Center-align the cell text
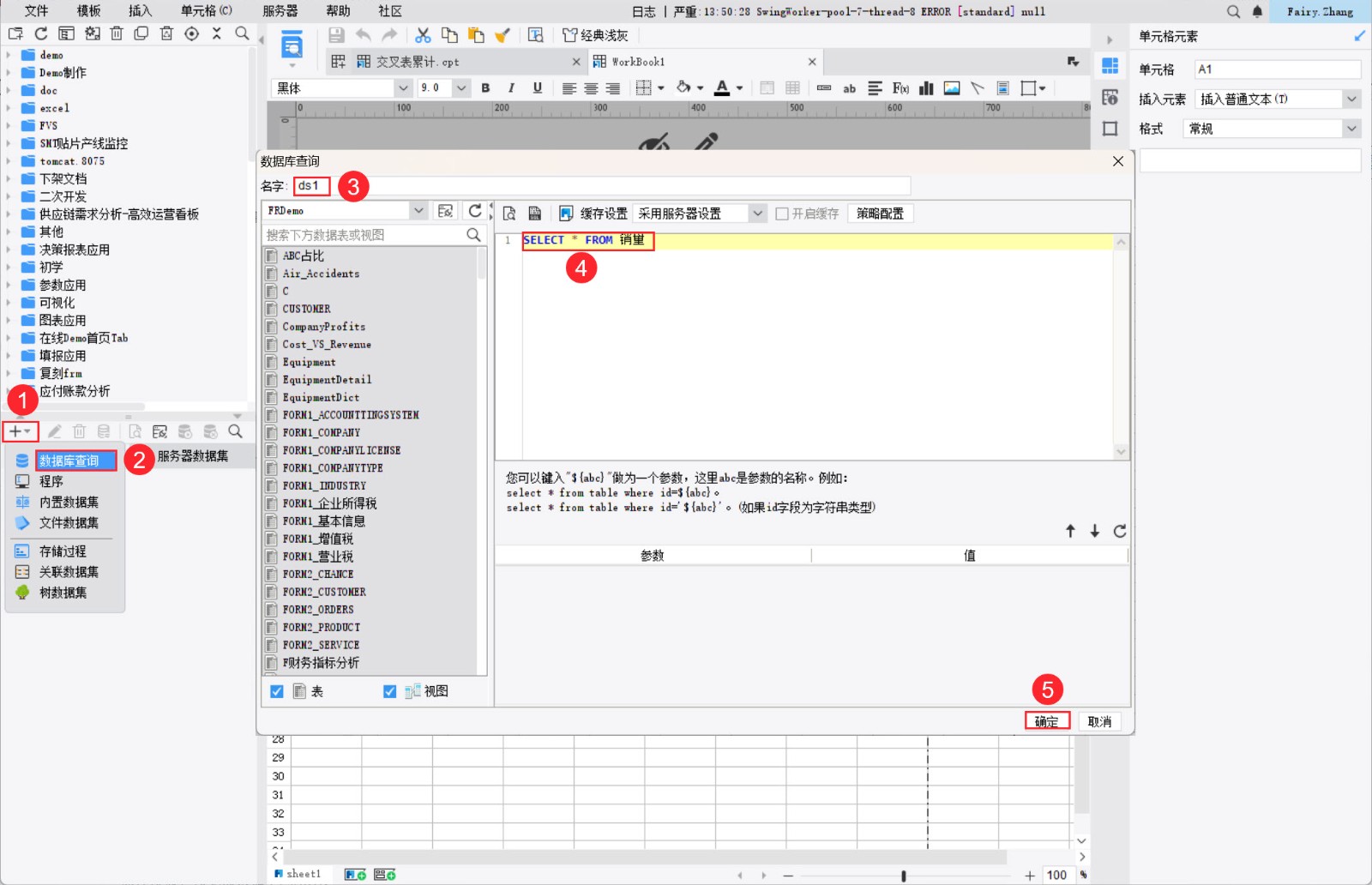The image size is (1372, 885). pyautogui.click(x=591, y=88)
